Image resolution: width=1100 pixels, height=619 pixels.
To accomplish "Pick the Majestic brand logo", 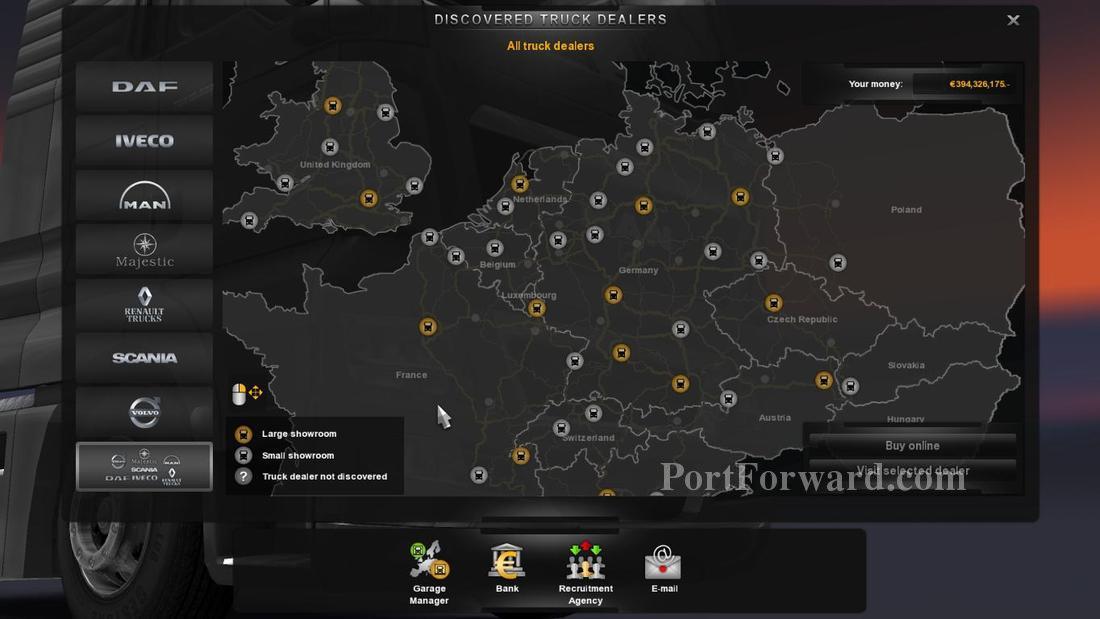I will tap(144, 250).
